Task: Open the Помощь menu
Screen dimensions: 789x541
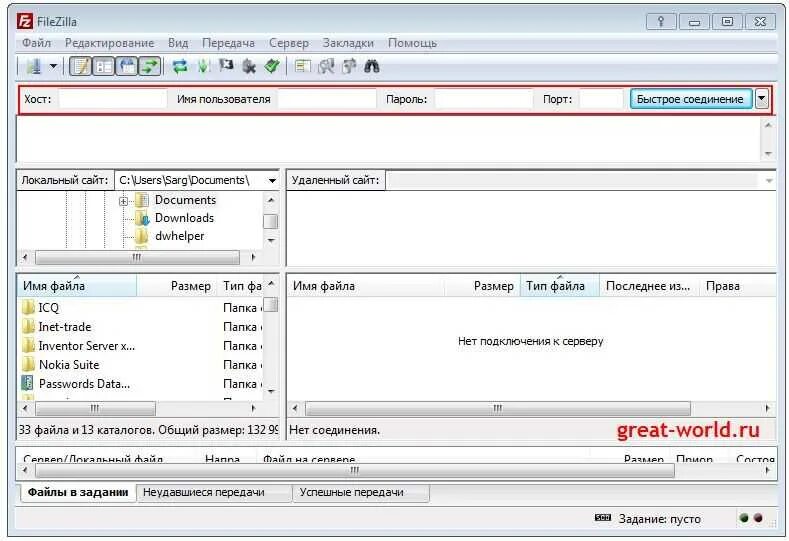Action: (x=412, y=43)
